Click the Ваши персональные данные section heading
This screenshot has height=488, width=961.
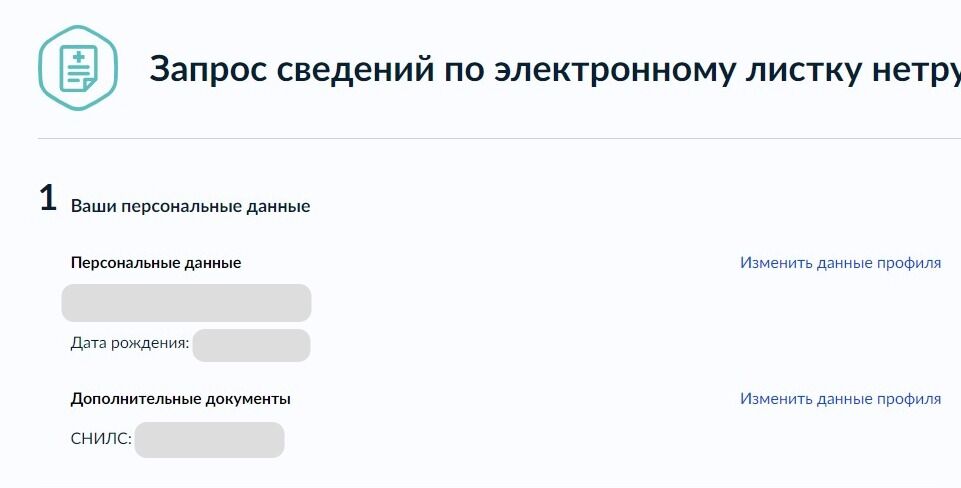(x=191, y=206)
